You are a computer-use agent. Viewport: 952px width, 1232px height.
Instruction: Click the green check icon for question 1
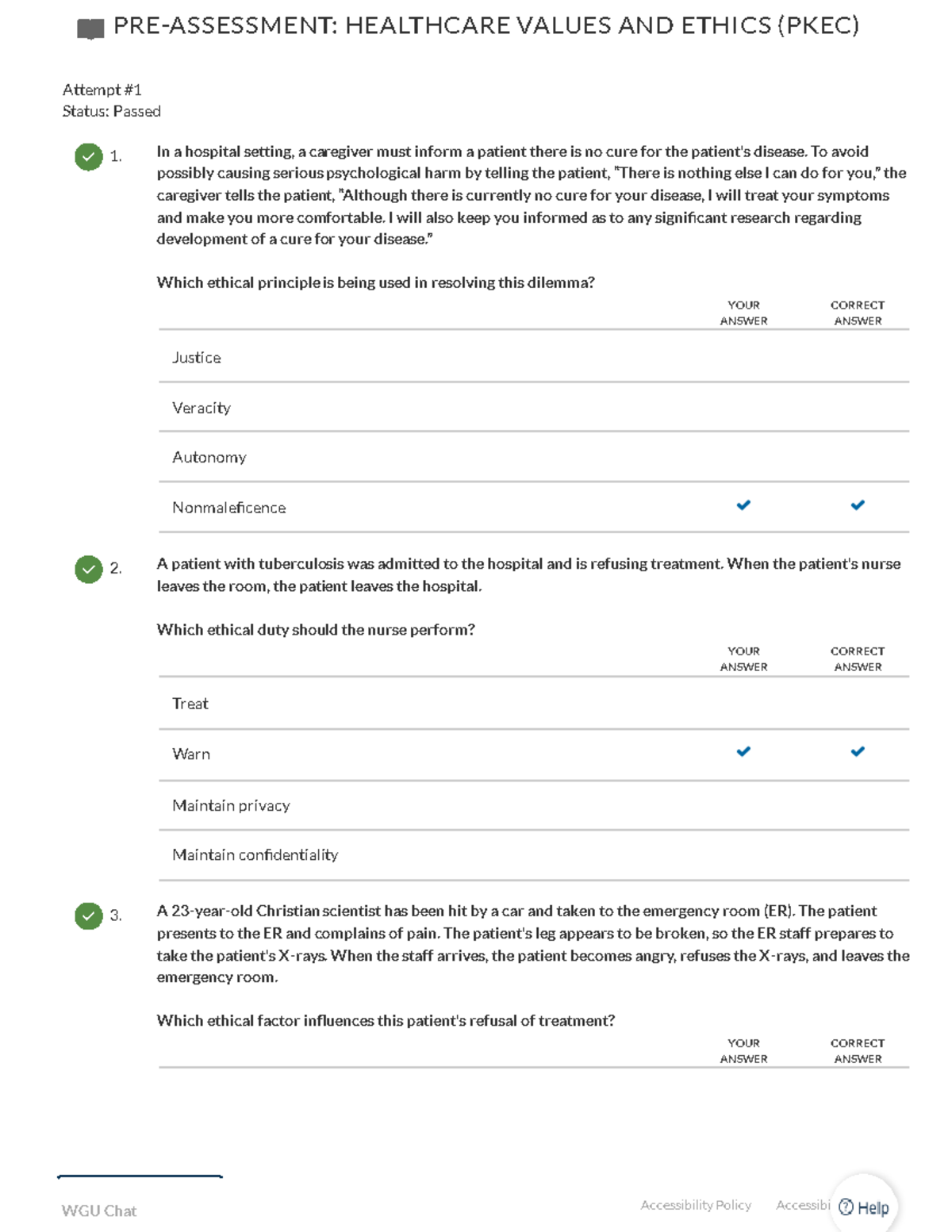(x=88, y=157)
